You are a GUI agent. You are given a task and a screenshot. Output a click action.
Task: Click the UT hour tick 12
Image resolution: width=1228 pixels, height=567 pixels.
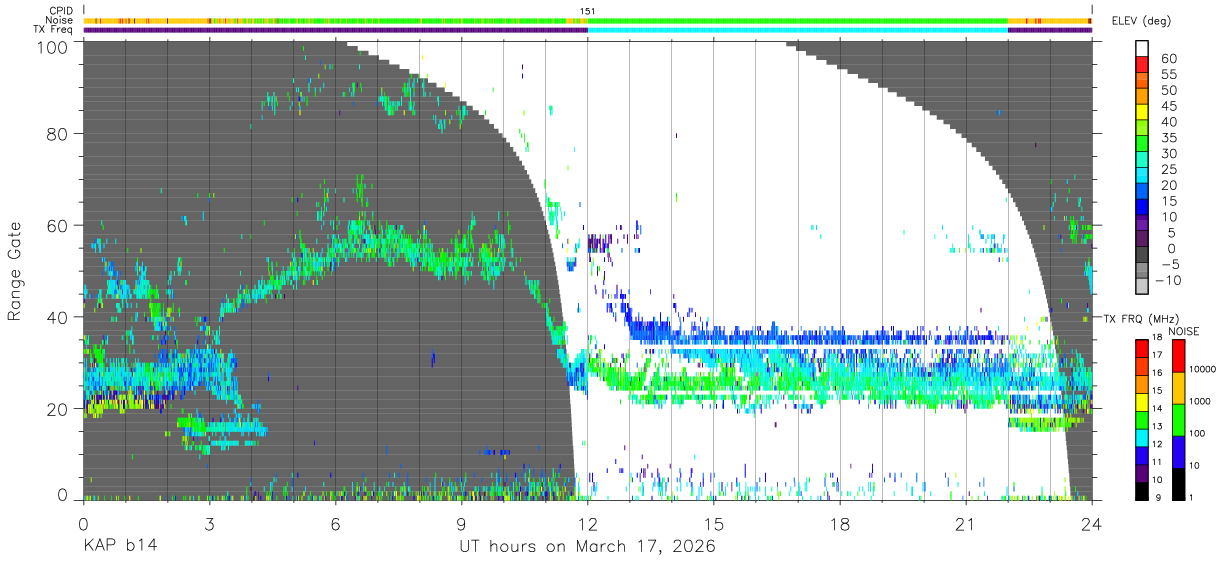coord(587,522)
